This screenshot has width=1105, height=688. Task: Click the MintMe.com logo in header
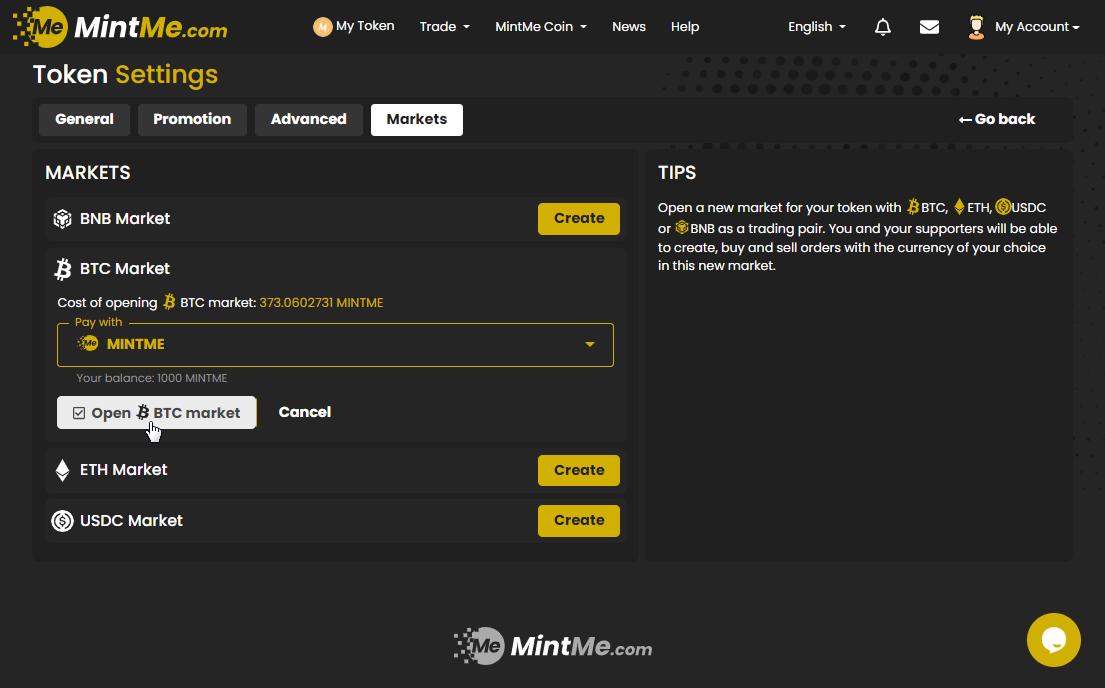pos(120,27)
